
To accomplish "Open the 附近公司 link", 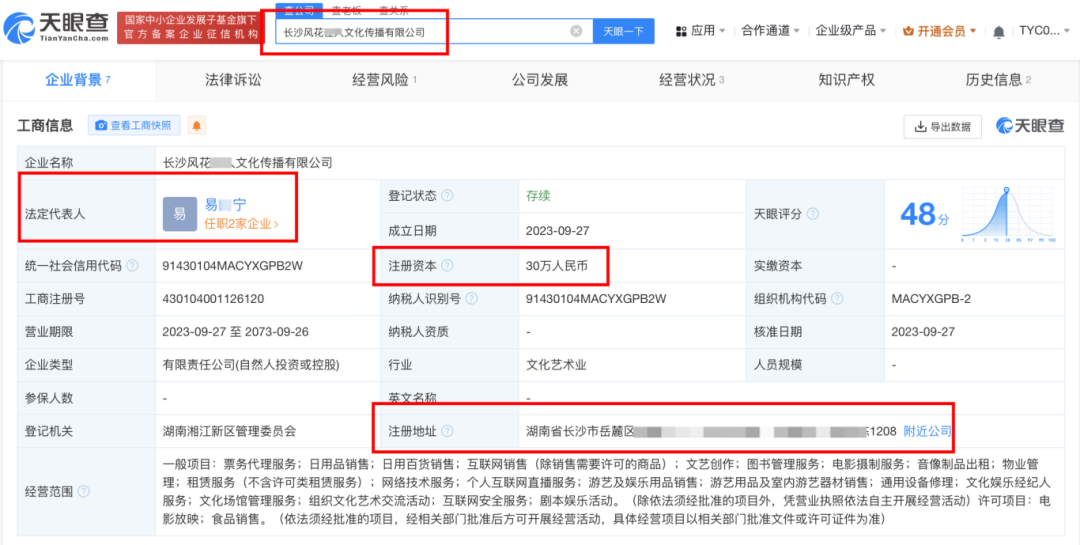I will tap(927, 432).
